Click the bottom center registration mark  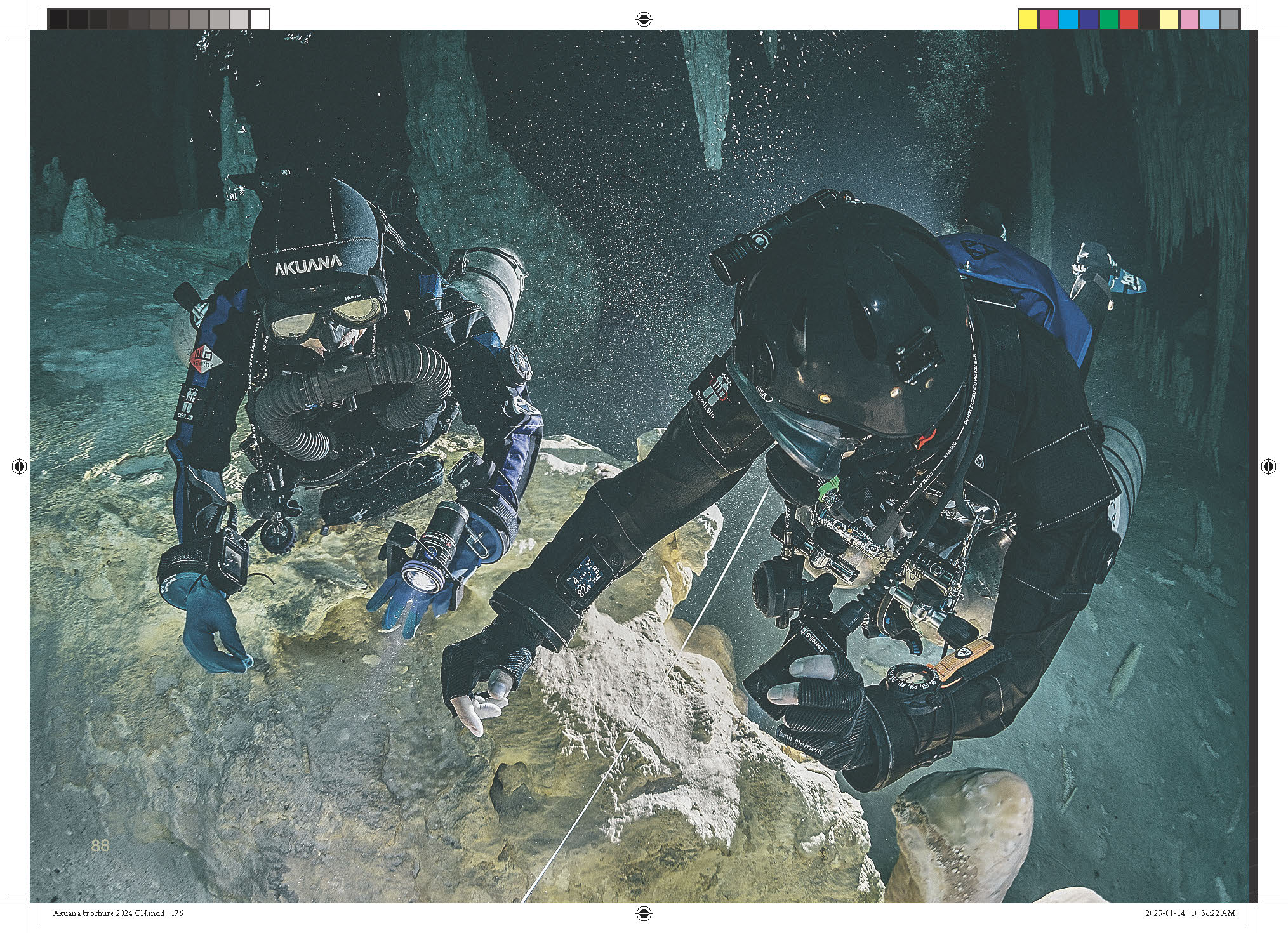644,913
